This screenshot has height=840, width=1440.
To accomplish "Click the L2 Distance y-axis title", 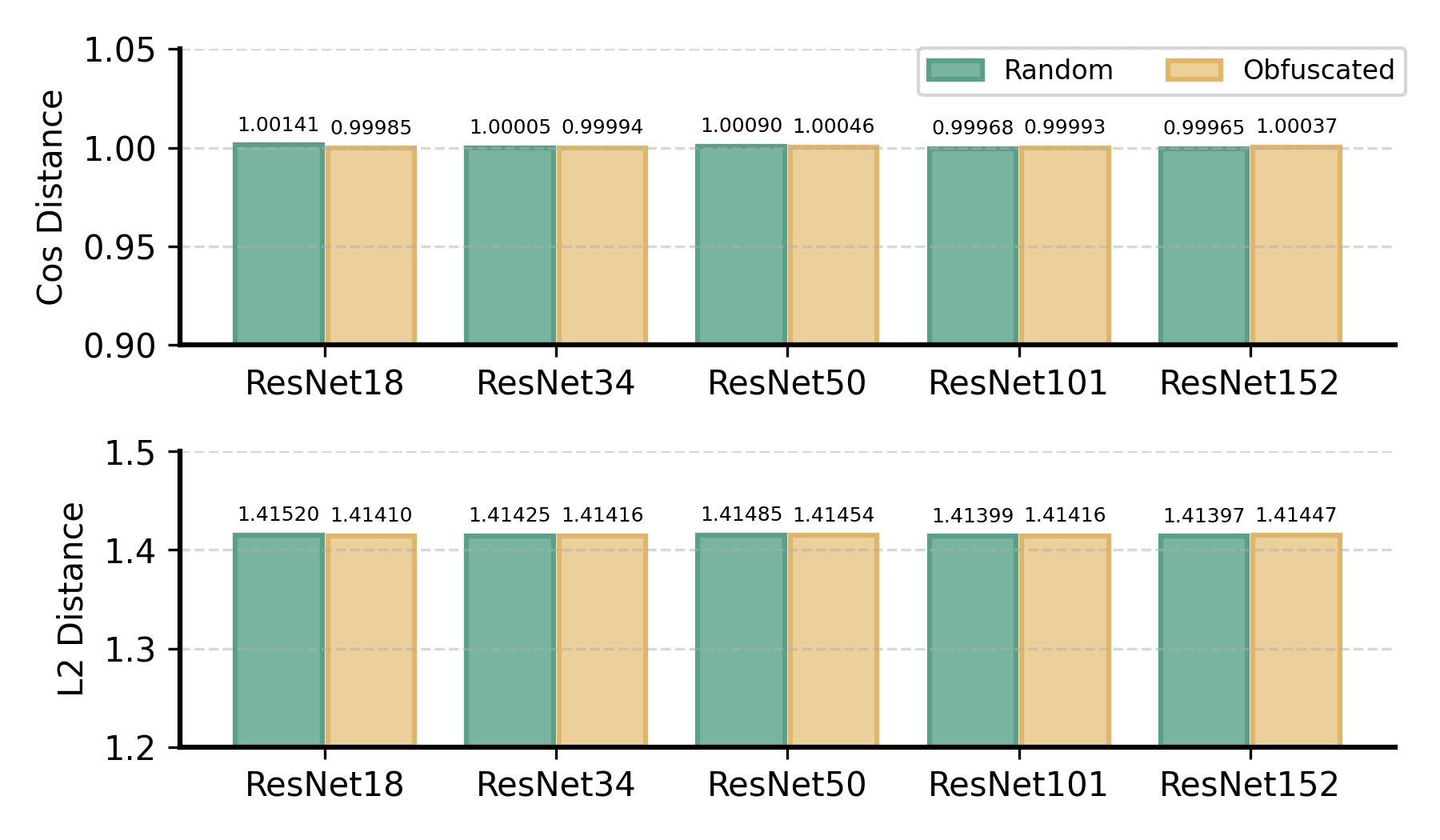I will pos(72,598).
